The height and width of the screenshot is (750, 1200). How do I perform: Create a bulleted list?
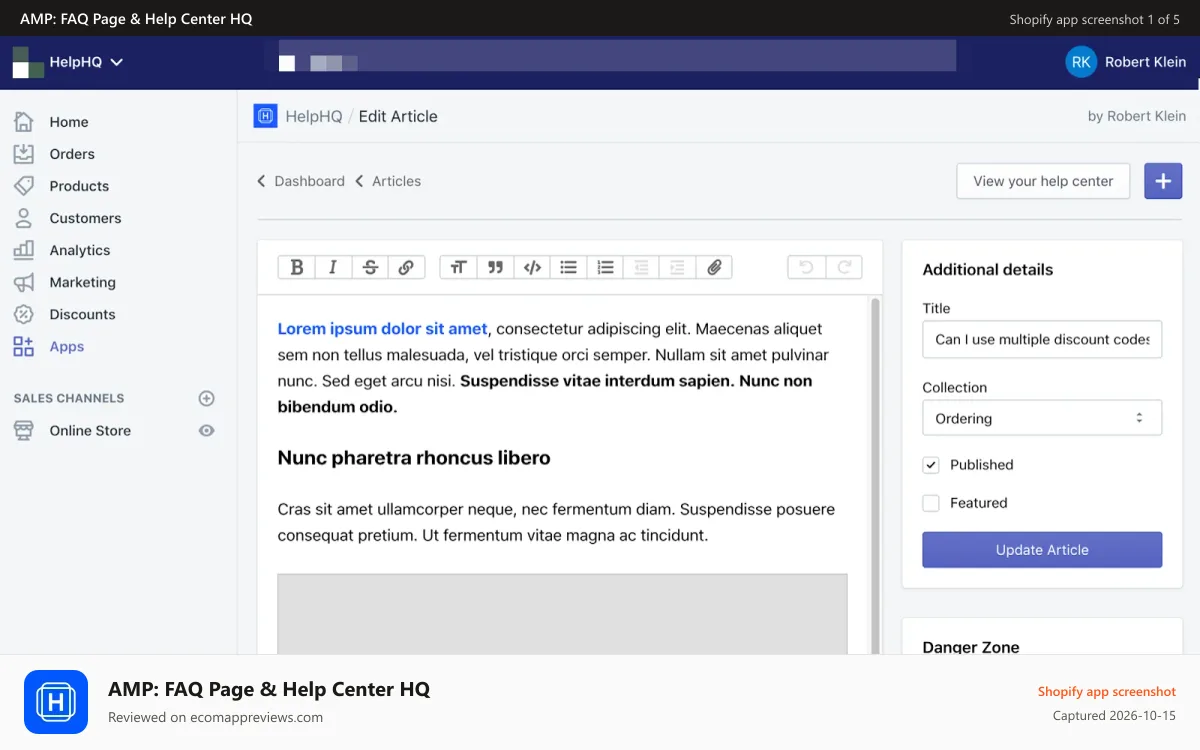click(x=568, y=267)
